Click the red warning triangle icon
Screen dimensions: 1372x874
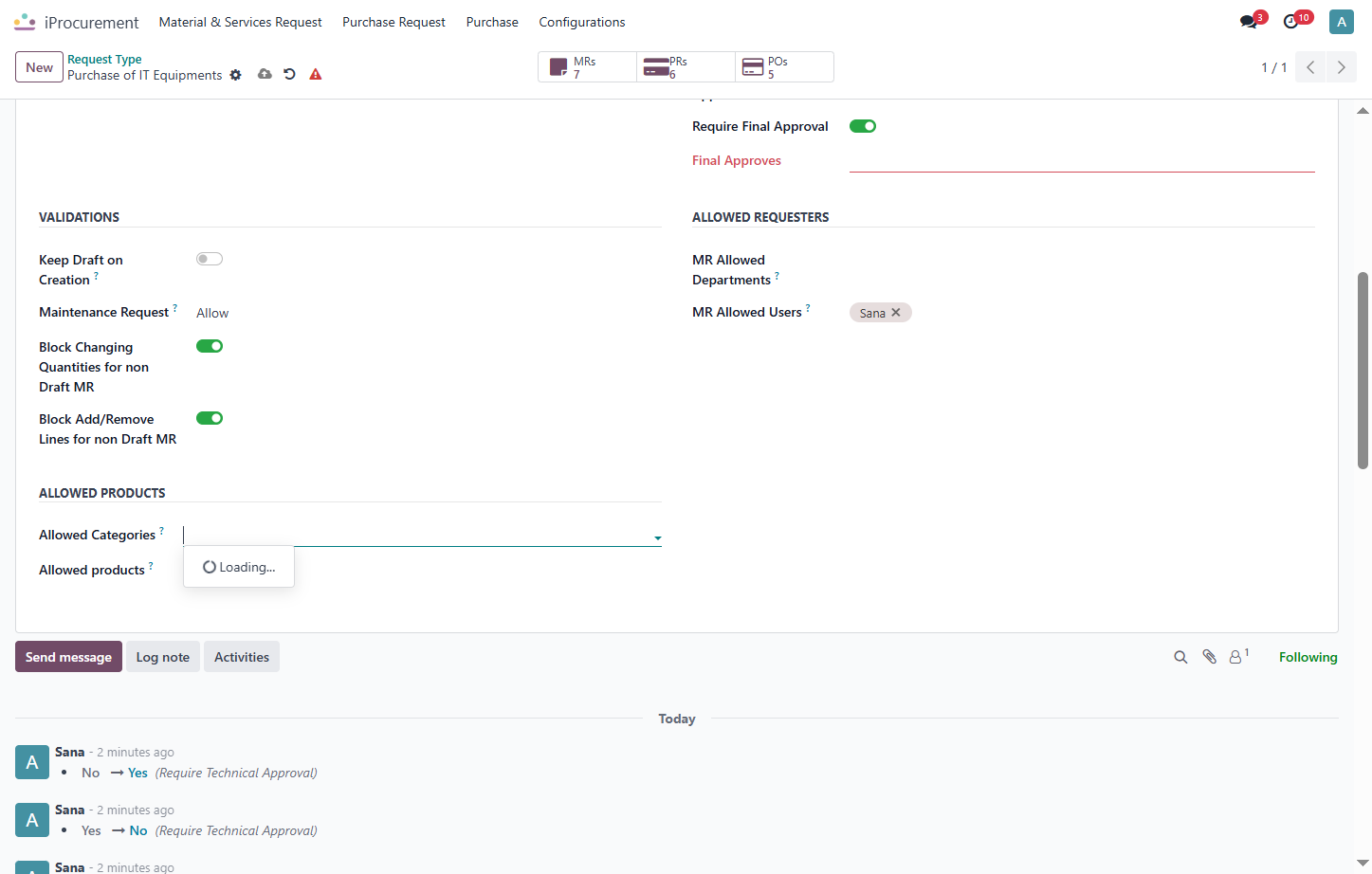coord(316,74)
